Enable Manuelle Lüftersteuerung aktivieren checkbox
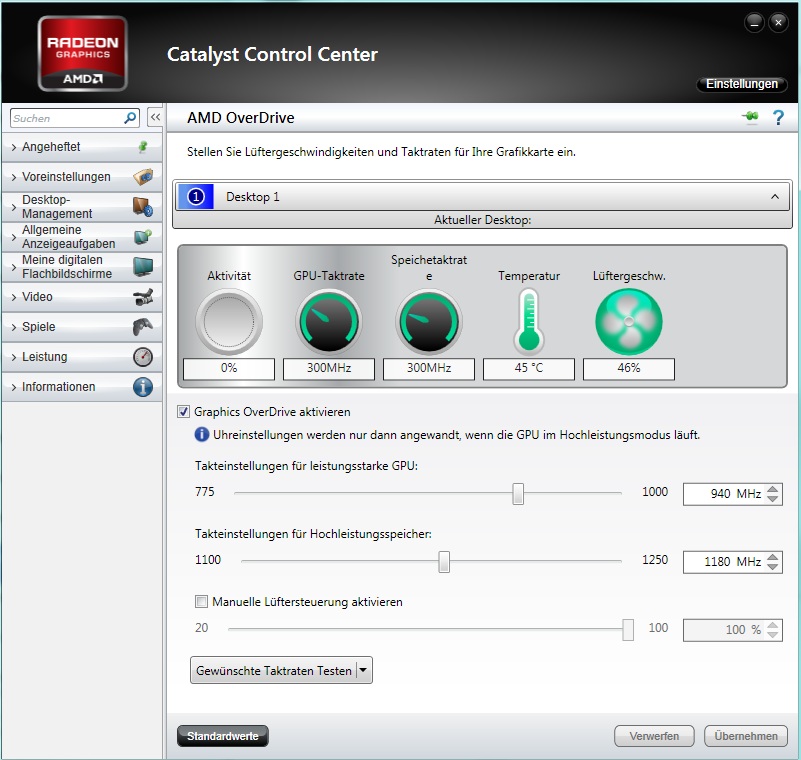The image size is (801, 760). pos(201,602)
